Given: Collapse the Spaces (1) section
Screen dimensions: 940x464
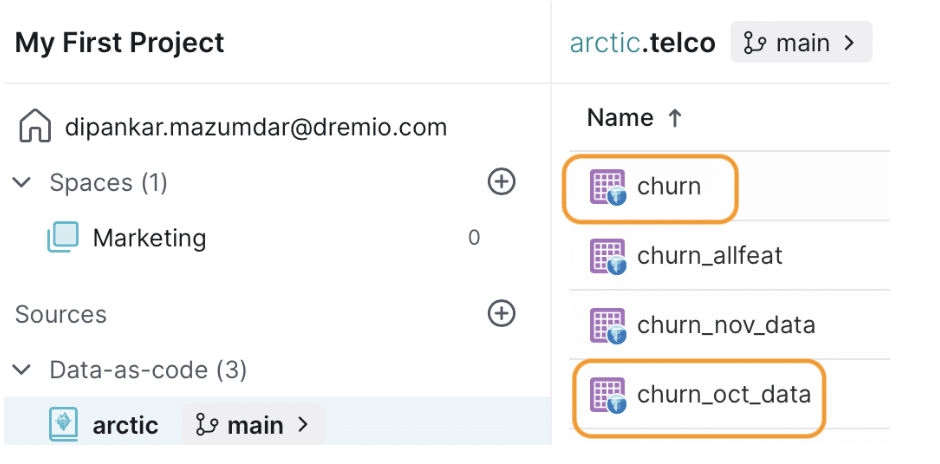Looking at the screenshot, I should point(23,182).
